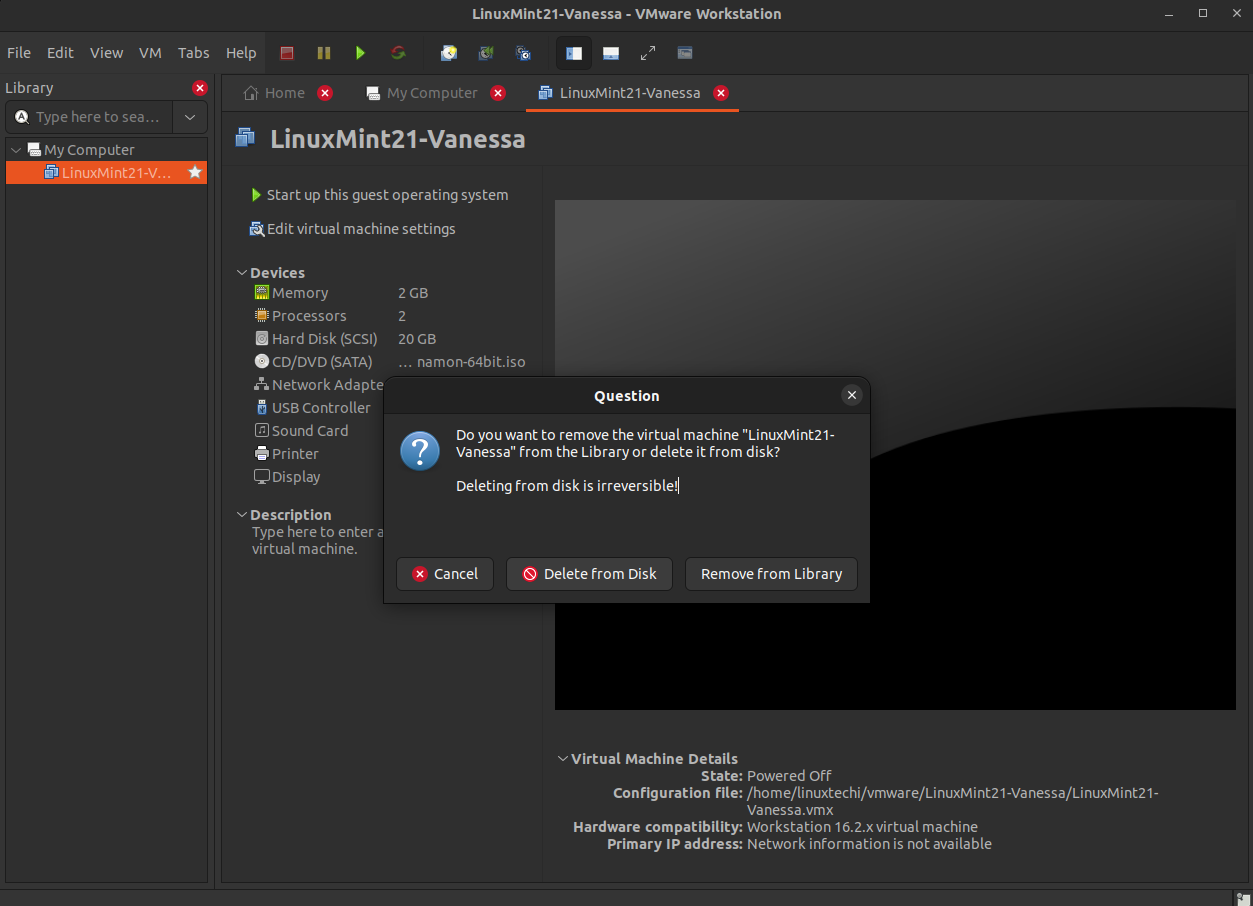Click the Edit settings wrench icon
Screen dimensions: 1253x906
[257, 229]
